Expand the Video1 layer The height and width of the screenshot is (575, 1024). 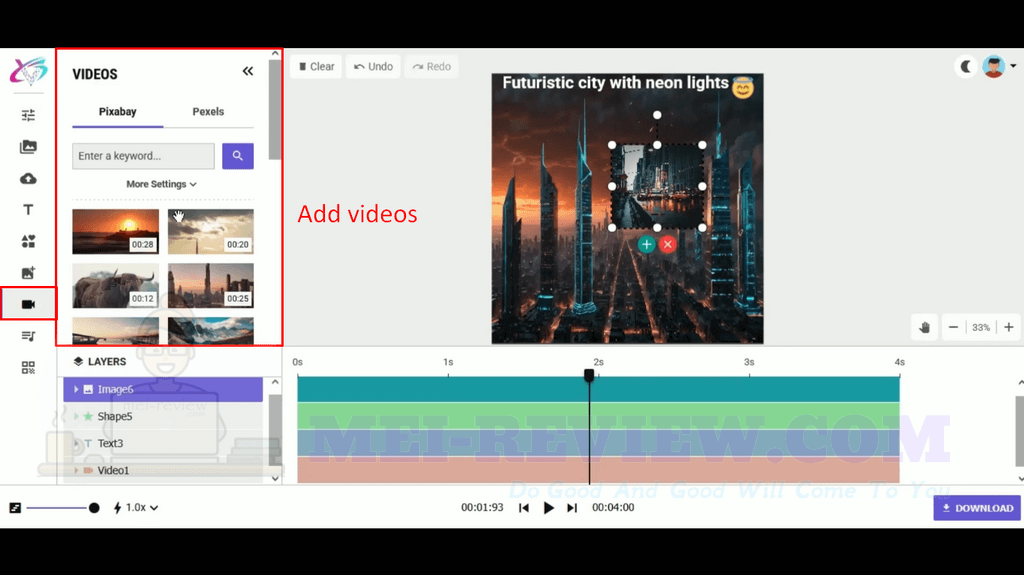pos(76,470)
